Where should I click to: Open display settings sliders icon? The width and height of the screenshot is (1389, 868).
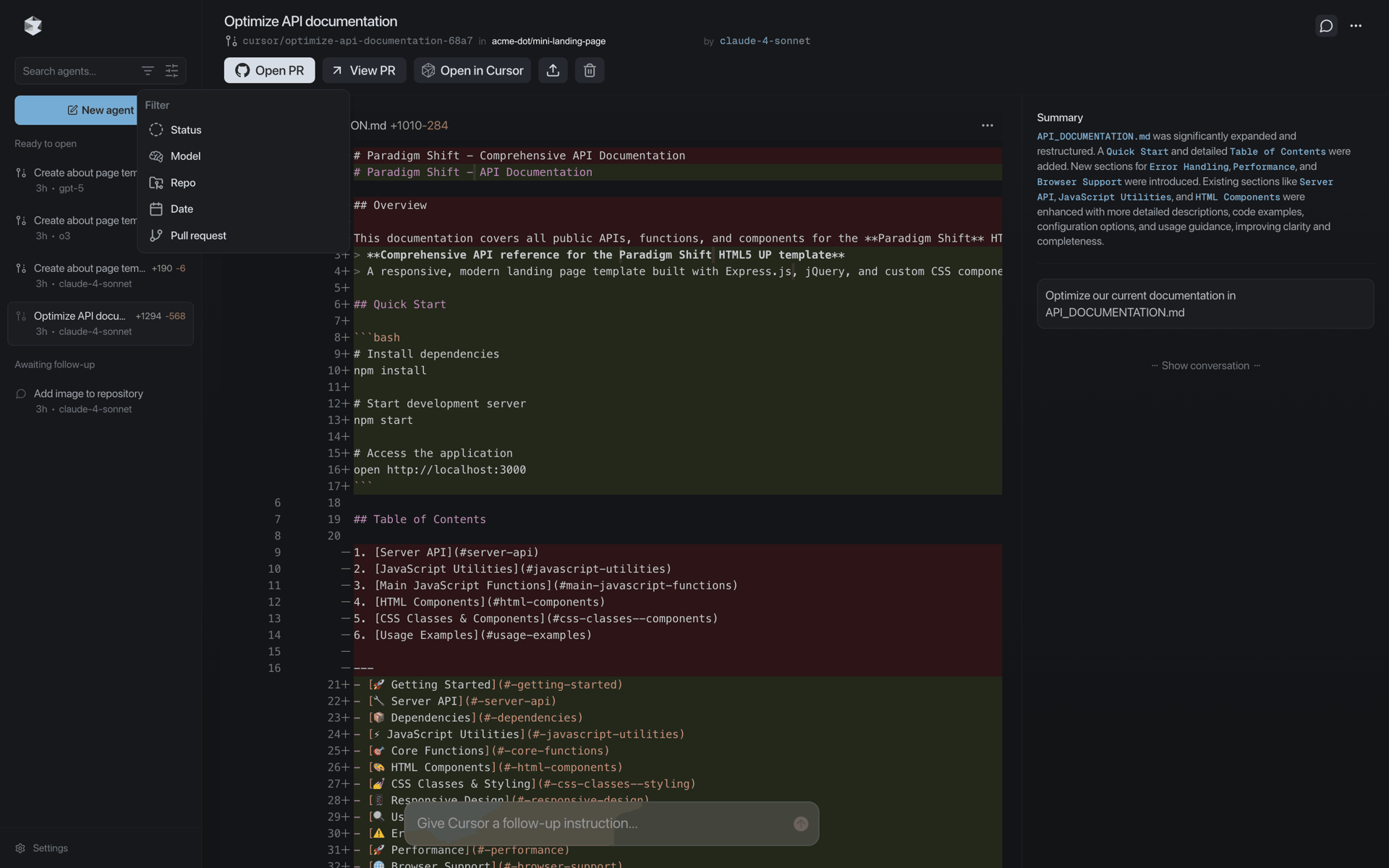(x=171, y=71)
